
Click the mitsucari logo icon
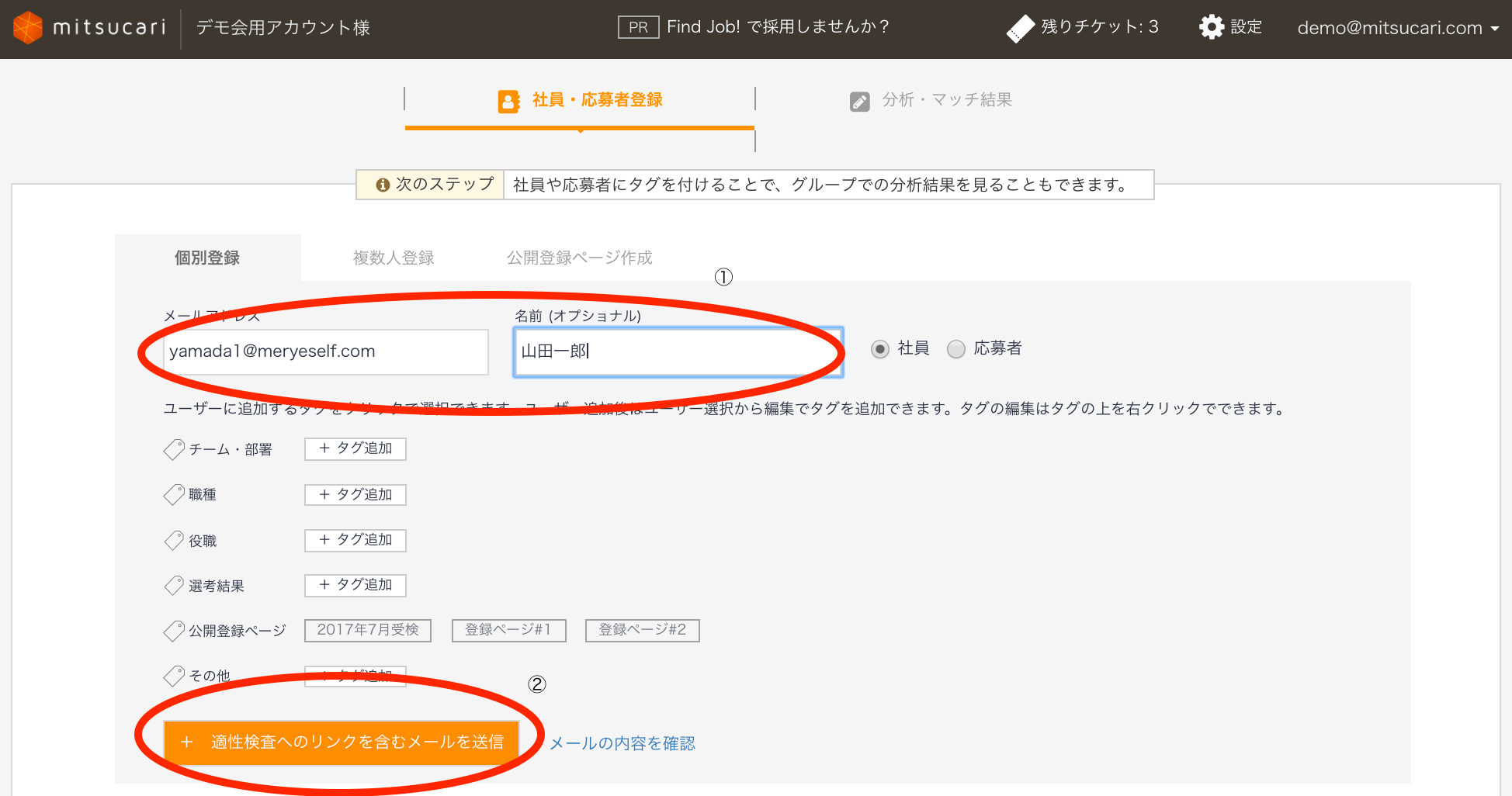coord(28,28)
